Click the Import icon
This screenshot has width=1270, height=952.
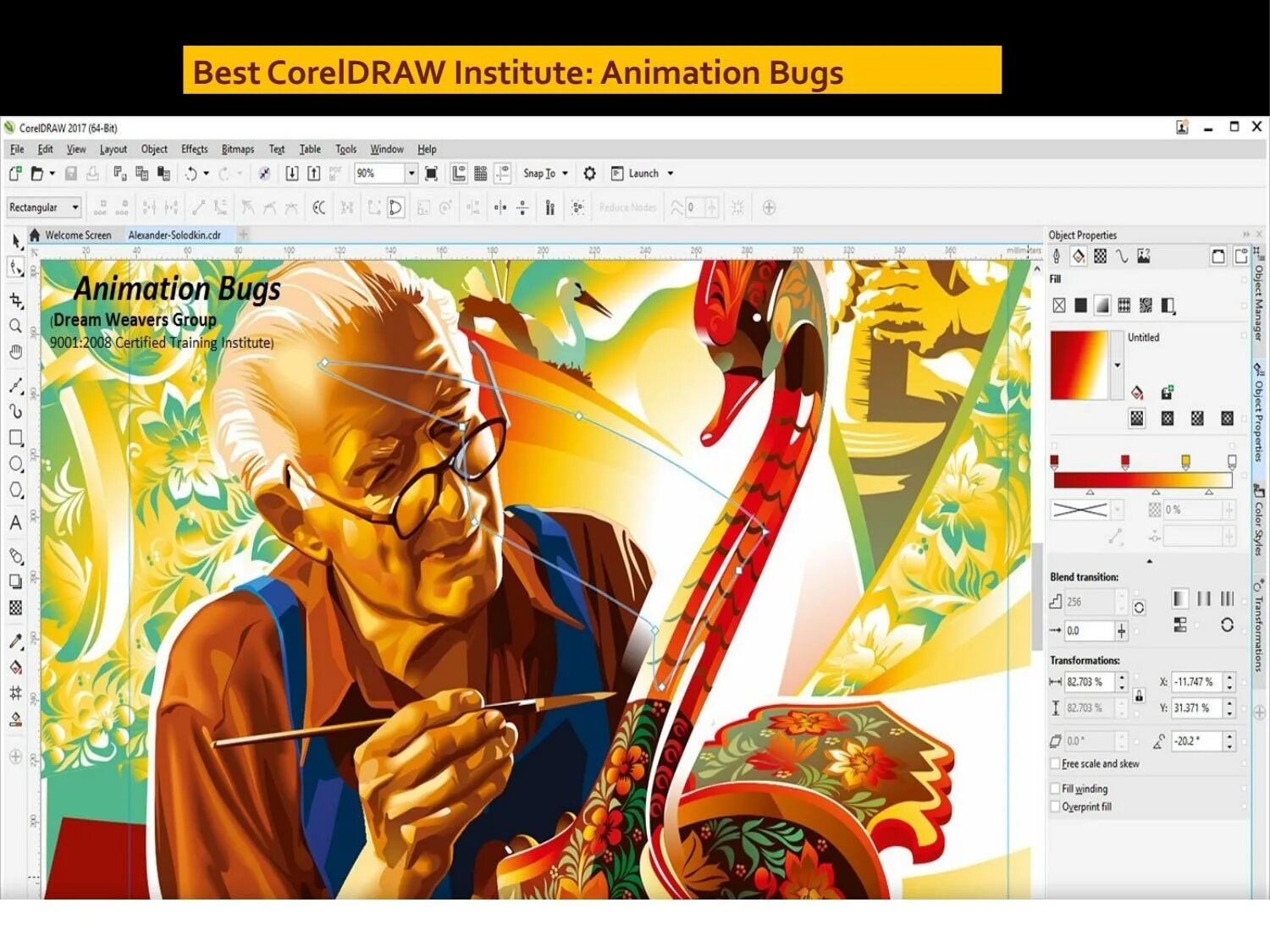tap(292, 173)
